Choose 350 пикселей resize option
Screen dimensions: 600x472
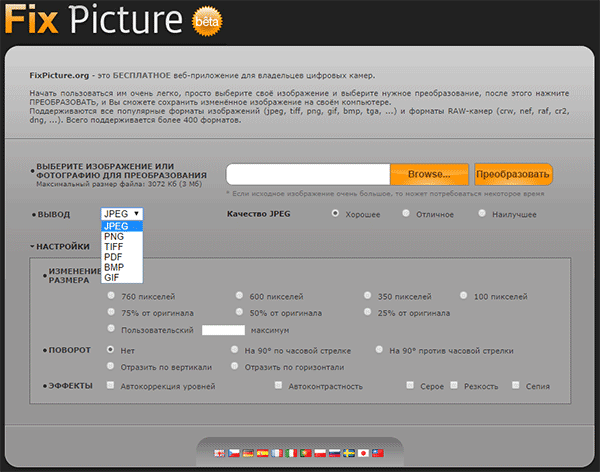pyautogui.click(x=367, y=296)
